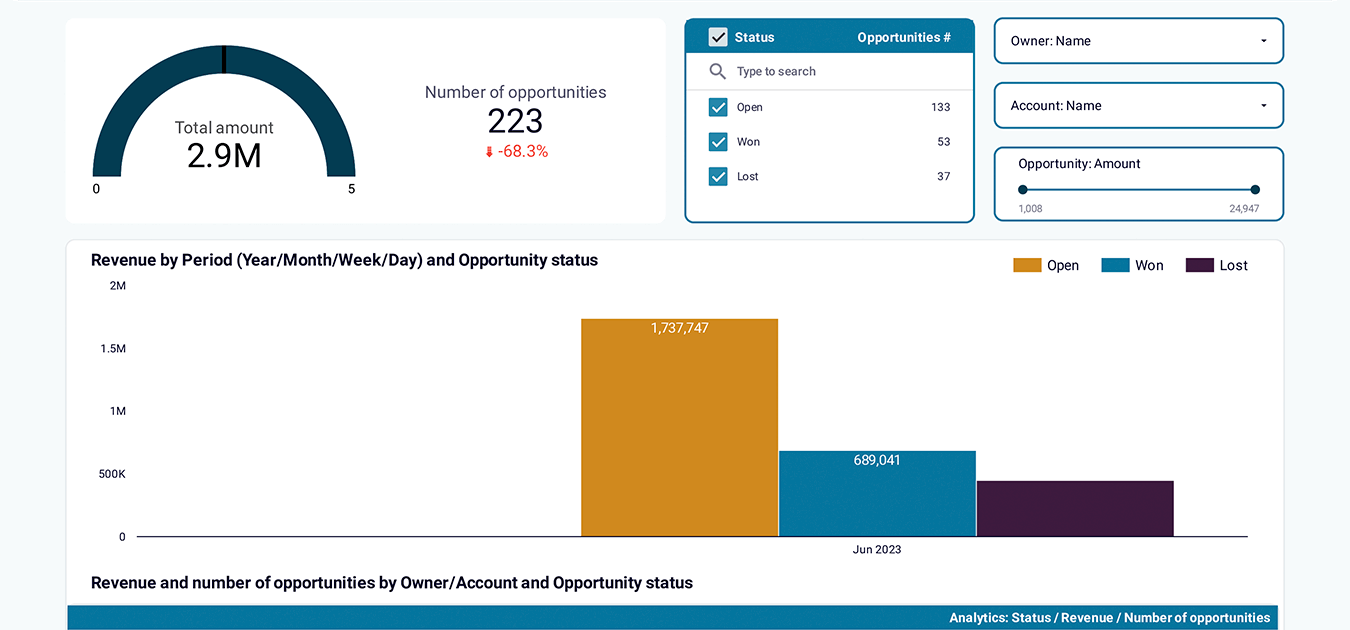Screen dimensions: 1350x630
Task: Click the Owner: Name dropdown arrow
Action: point(1264,41)
